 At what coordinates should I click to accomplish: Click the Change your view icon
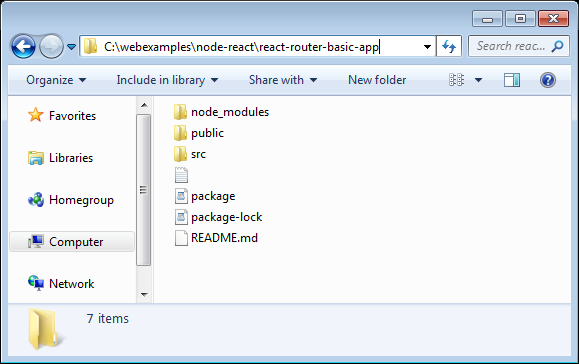456,80
